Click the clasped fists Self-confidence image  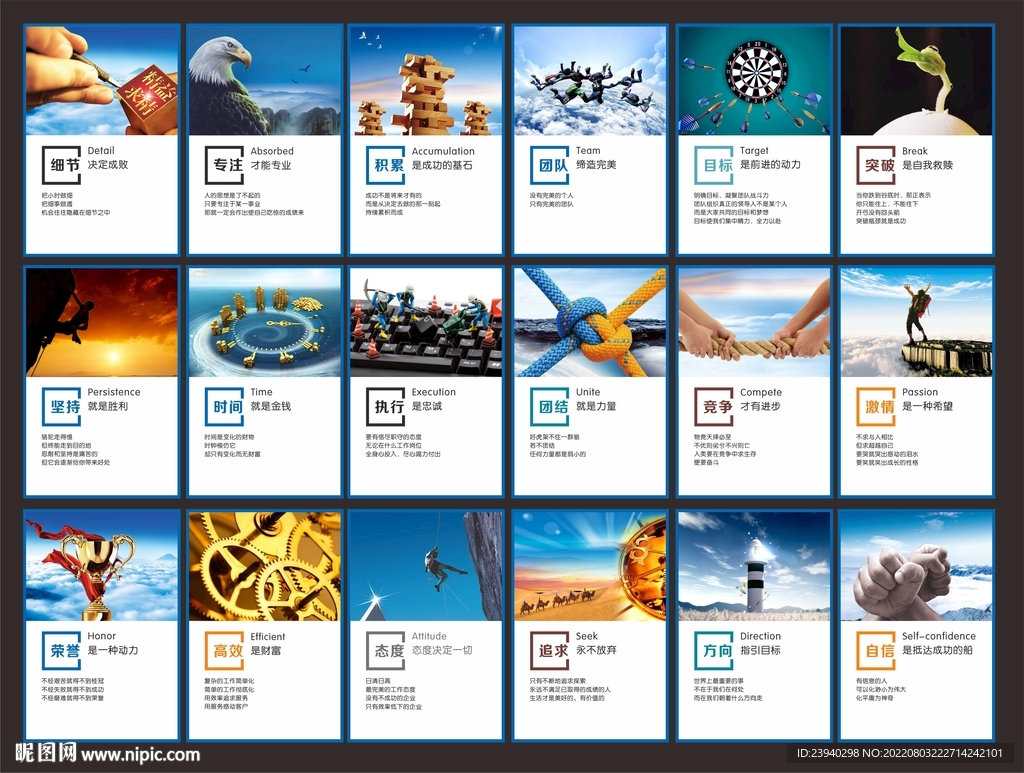916,566
